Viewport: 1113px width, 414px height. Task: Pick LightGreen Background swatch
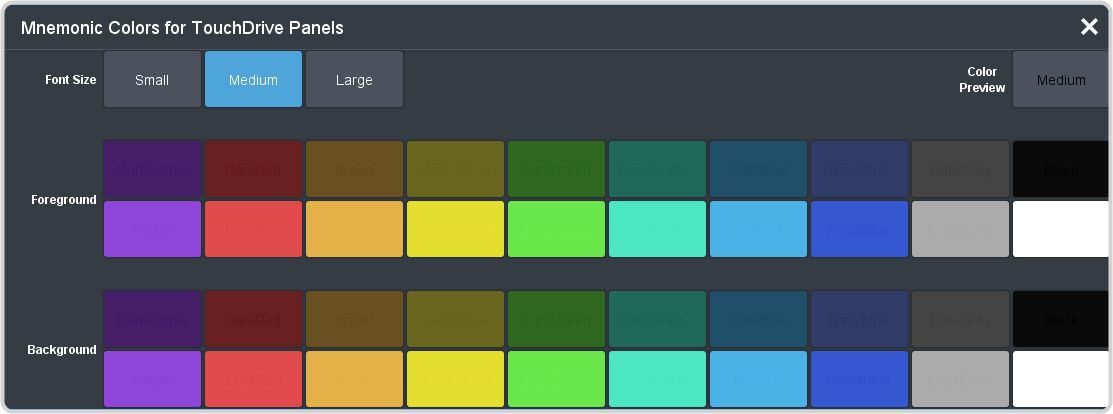pos(556,379)
